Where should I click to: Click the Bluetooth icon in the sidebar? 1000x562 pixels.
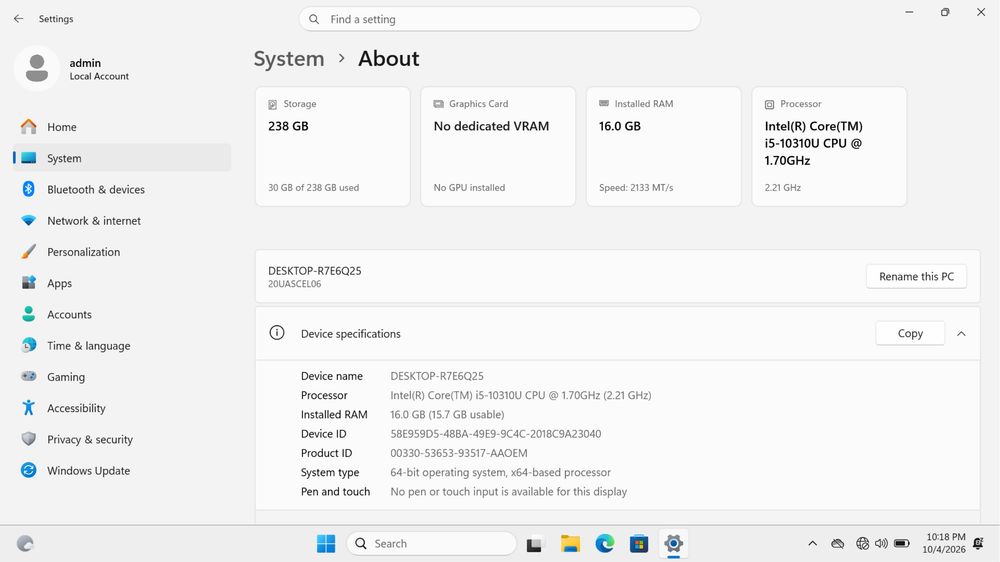[x=29, y=189]
